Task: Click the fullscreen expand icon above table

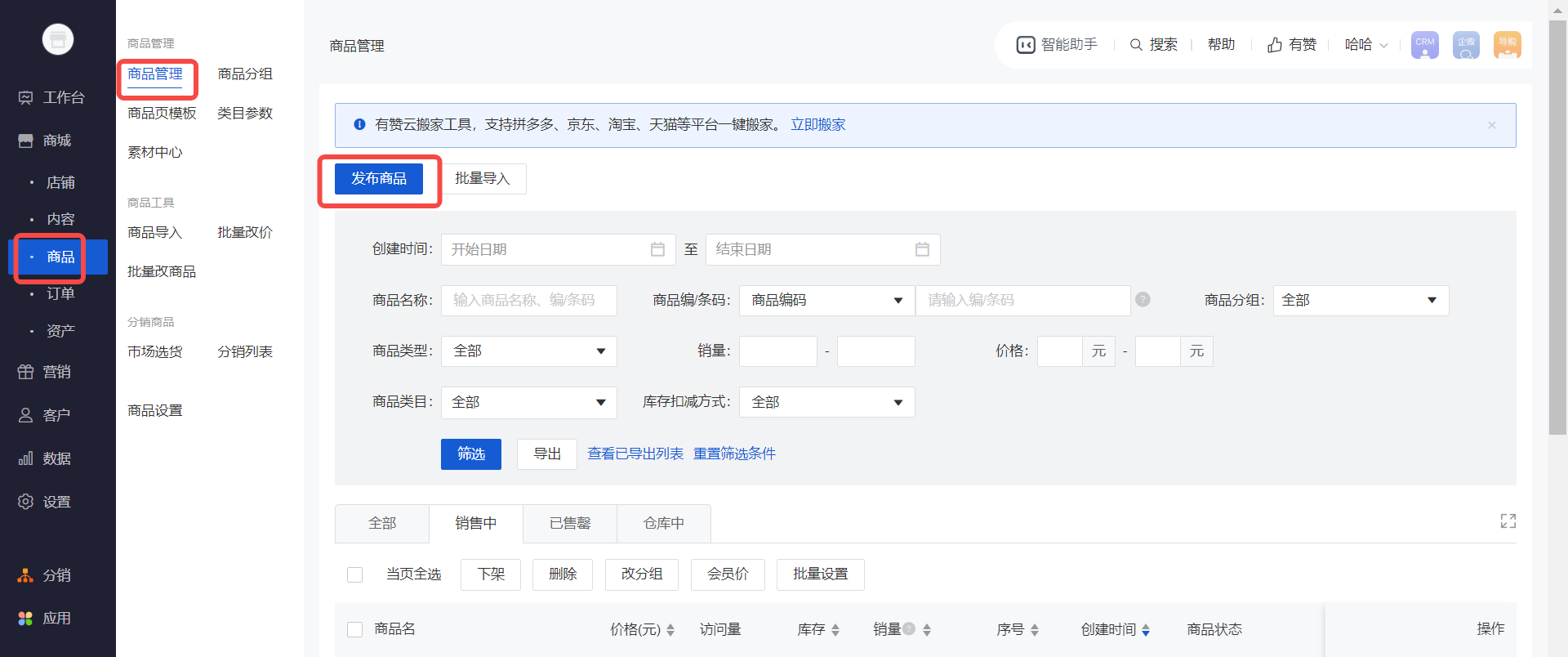Action: tap(1508, 521)
